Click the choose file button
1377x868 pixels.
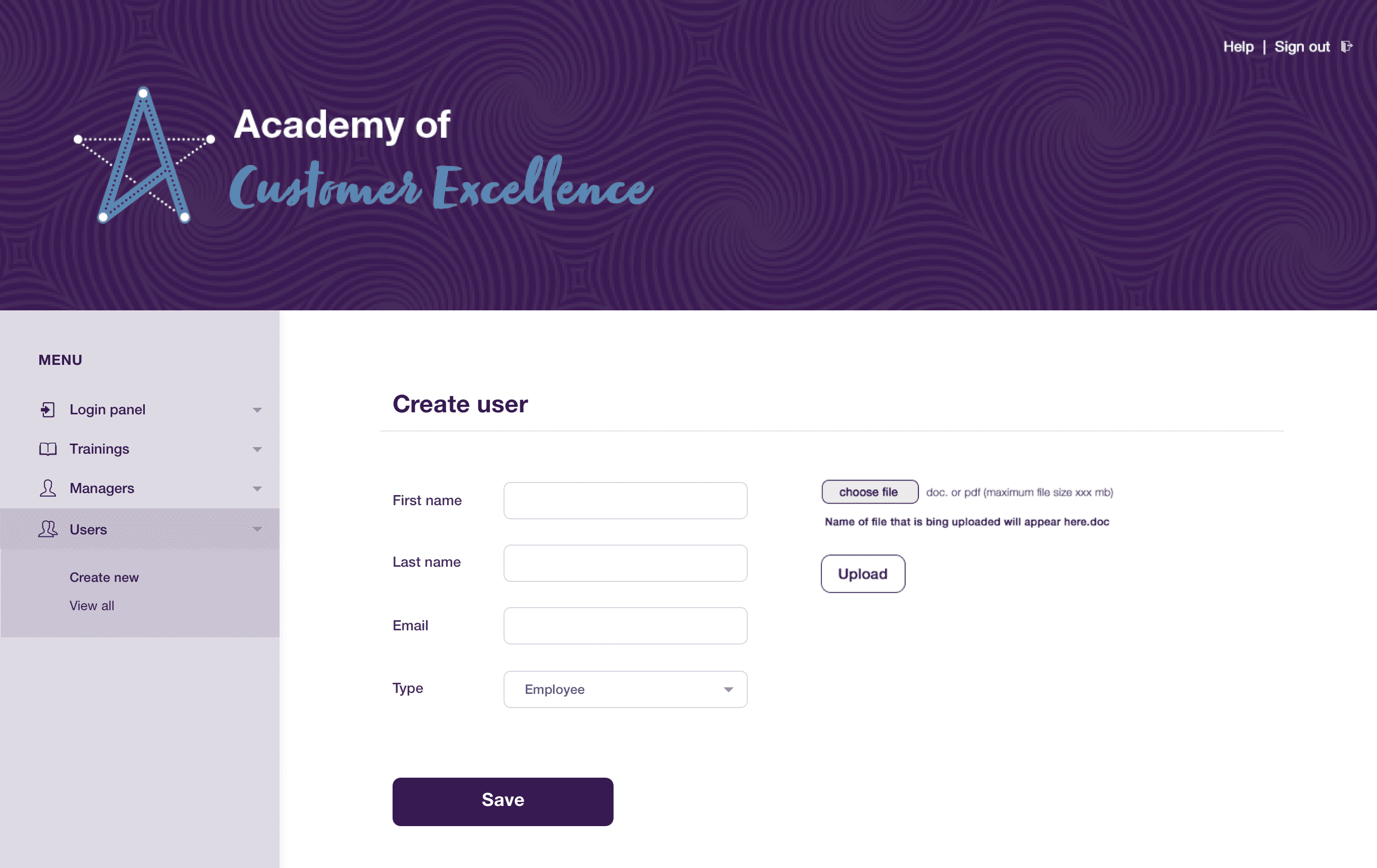coord(870,492)
